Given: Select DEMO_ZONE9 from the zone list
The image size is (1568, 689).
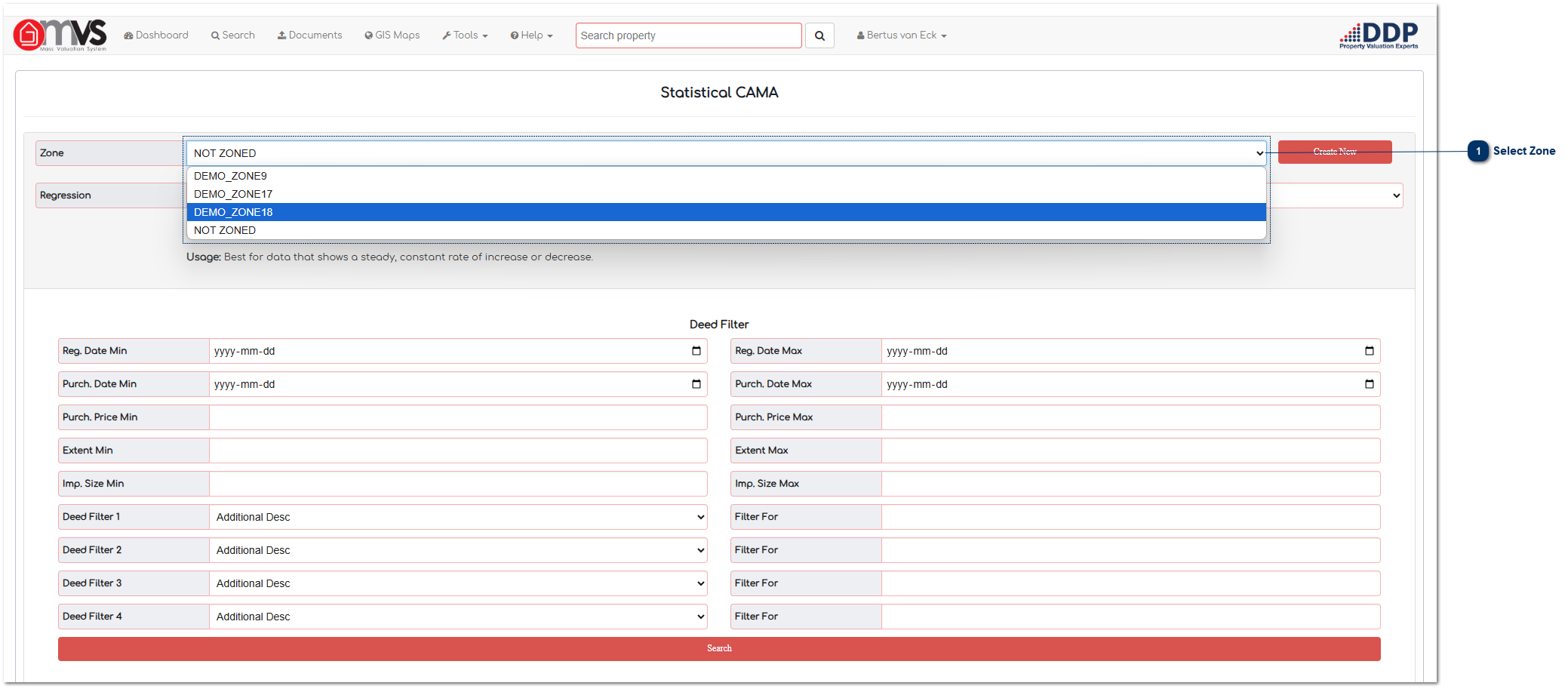Looking at the screenshot, I should click(x=726, y=176).
